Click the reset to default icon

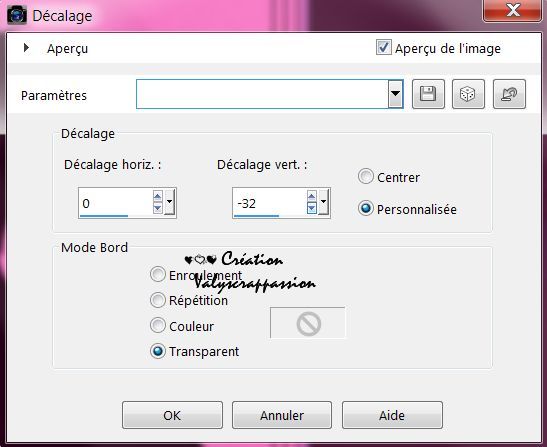509,94
